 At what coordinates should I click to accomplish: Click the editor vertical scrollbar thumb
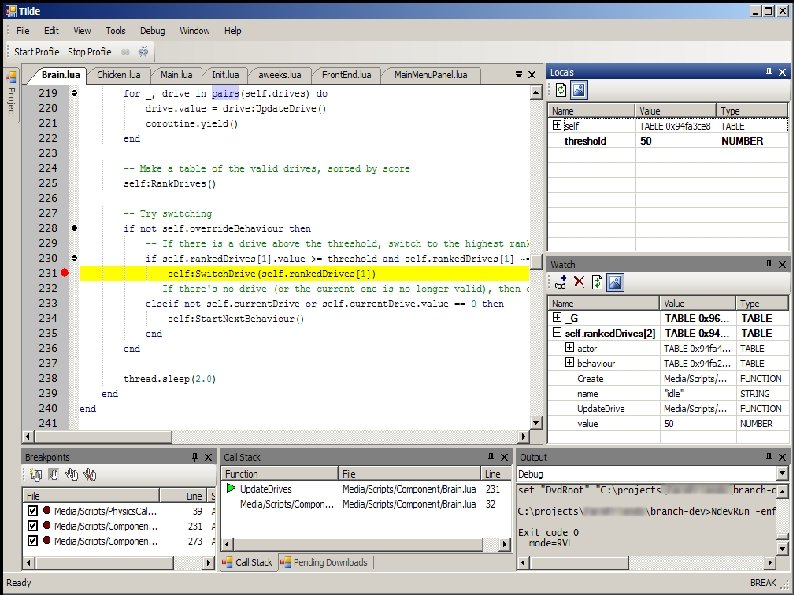tap(536, 262)
